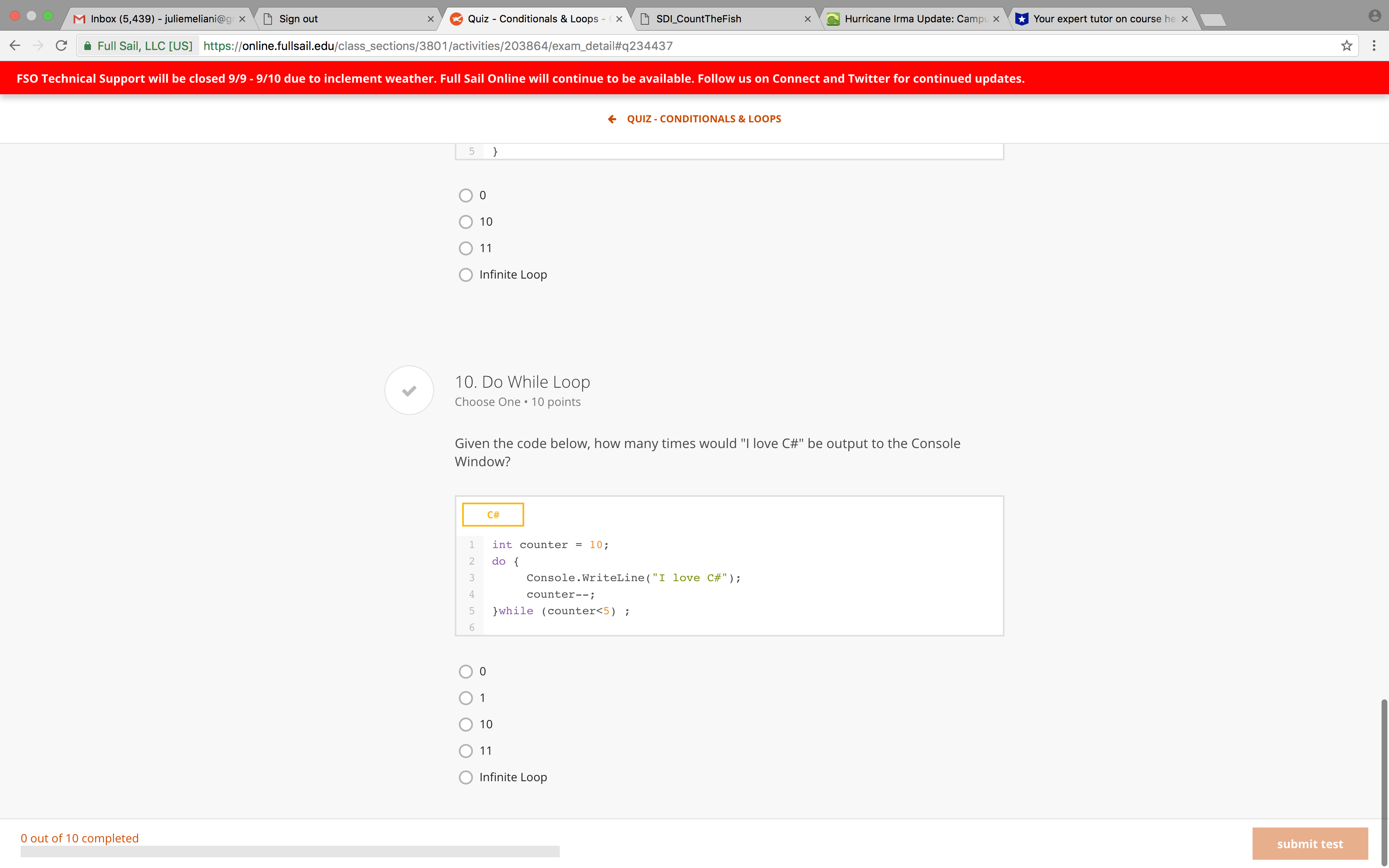Click the orange back arrow beside quiz title
The image size is (1389, 868).
pos(612,119)
